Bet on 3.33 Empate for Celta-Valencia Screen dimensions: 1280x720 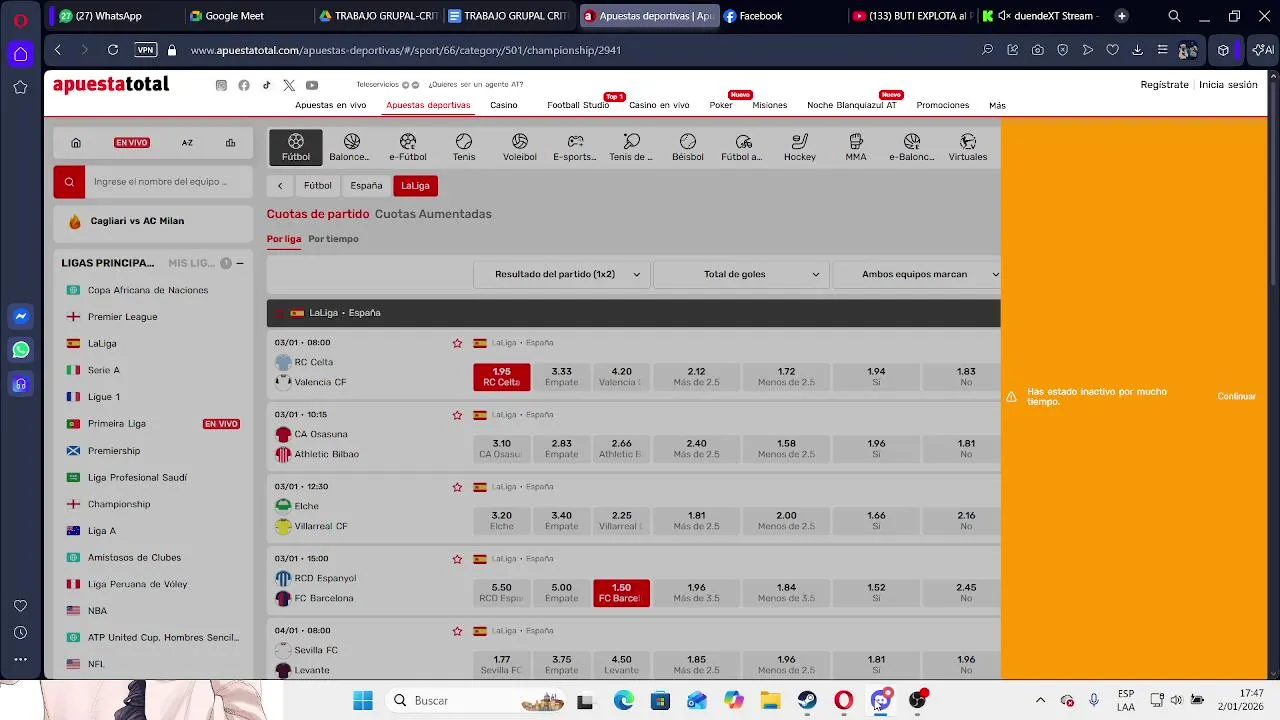tap(561, 377)
